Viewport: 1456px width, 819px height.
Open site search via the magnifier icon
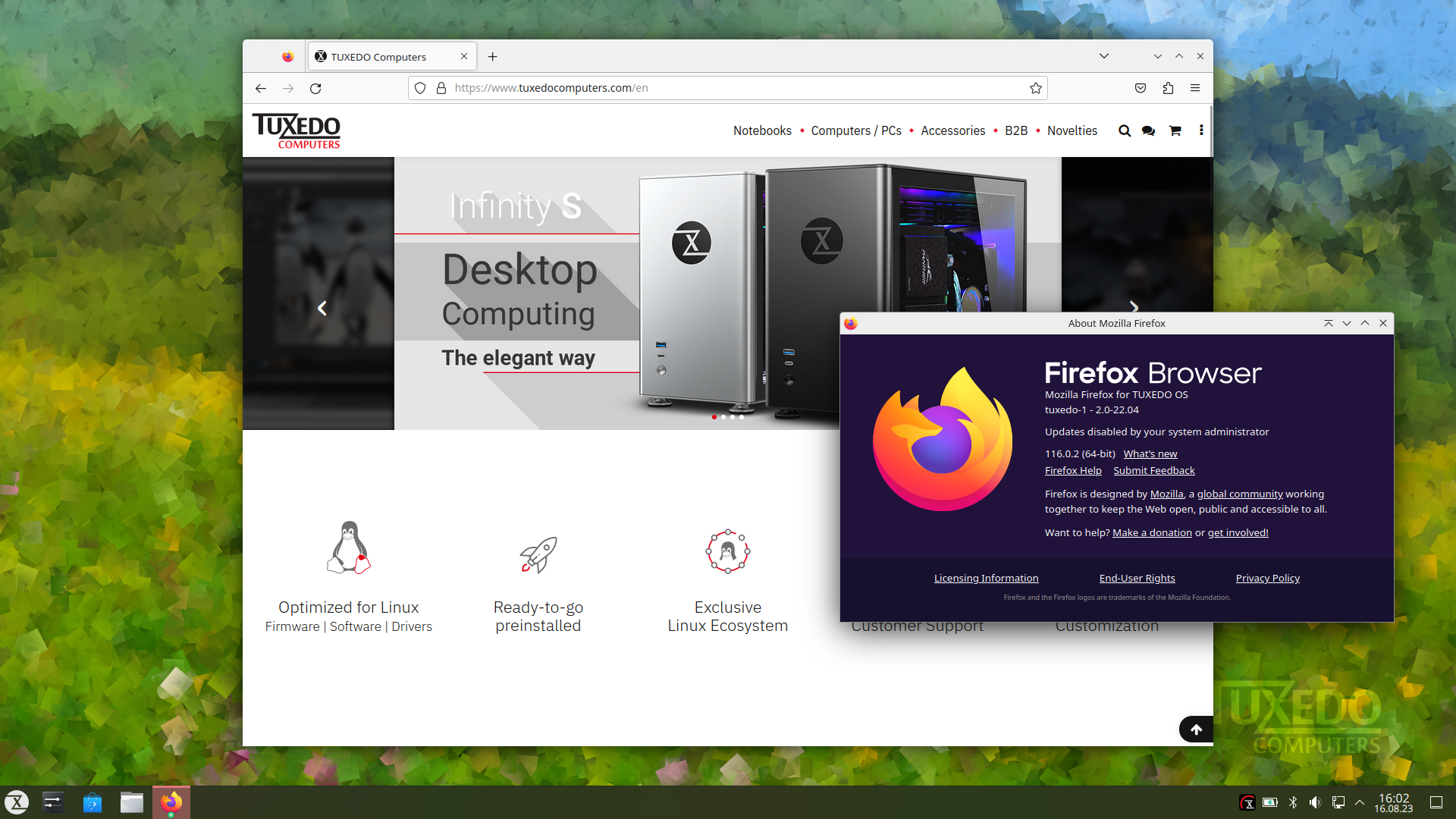point(1125,130)
